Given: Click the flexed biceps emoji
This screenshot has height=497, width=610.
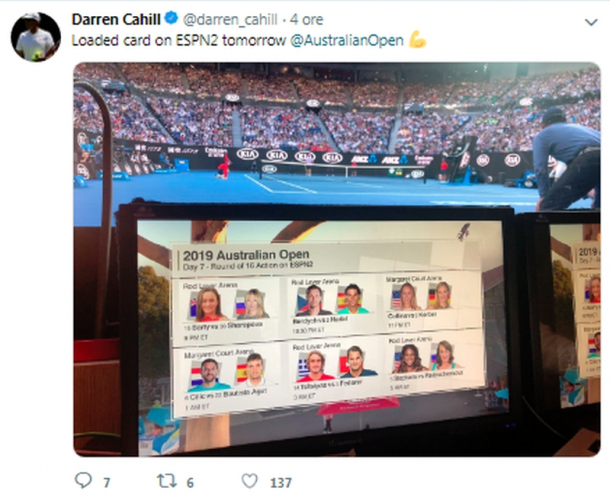Looking at the screenshot, I should (417, 40).
